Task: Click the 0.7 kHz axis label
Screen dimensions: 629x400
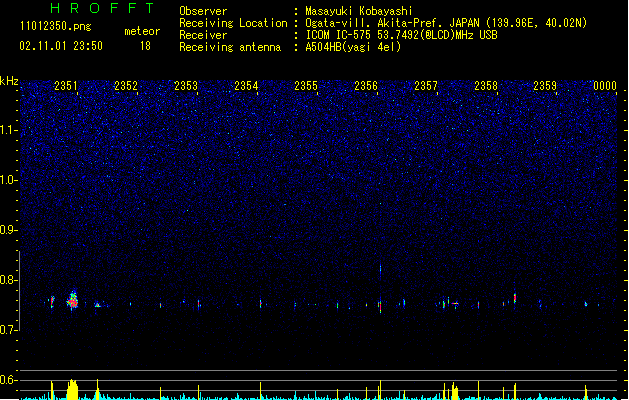Action: pyautogui.click(x=9, y=330)
